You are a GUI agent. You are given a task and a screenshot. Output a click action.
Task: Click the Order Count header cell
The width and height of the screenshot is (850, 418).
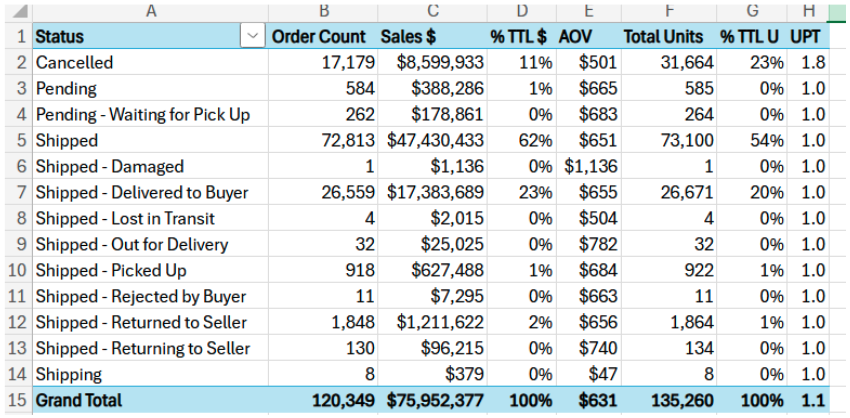[x=323, y=36]
